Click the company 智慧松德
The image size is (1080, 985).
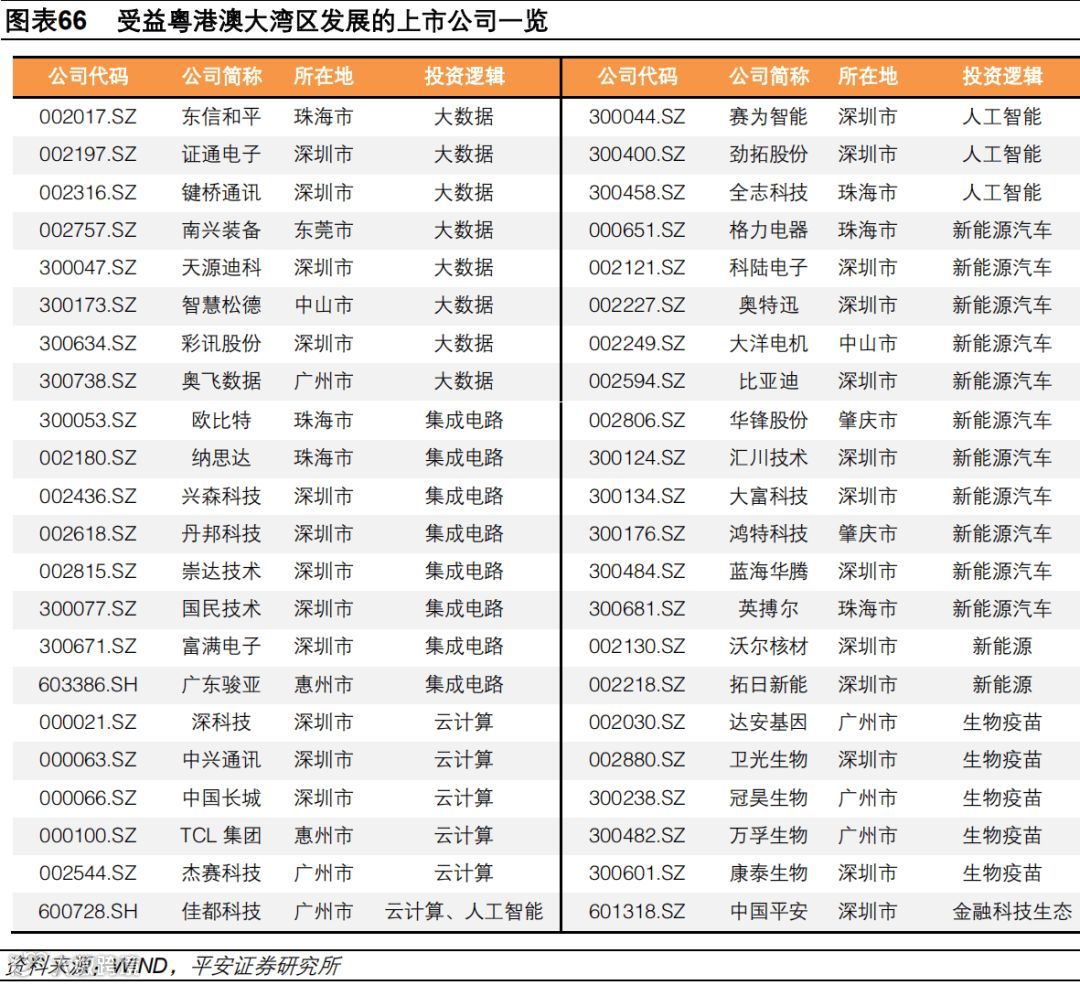tap(221, 304)
